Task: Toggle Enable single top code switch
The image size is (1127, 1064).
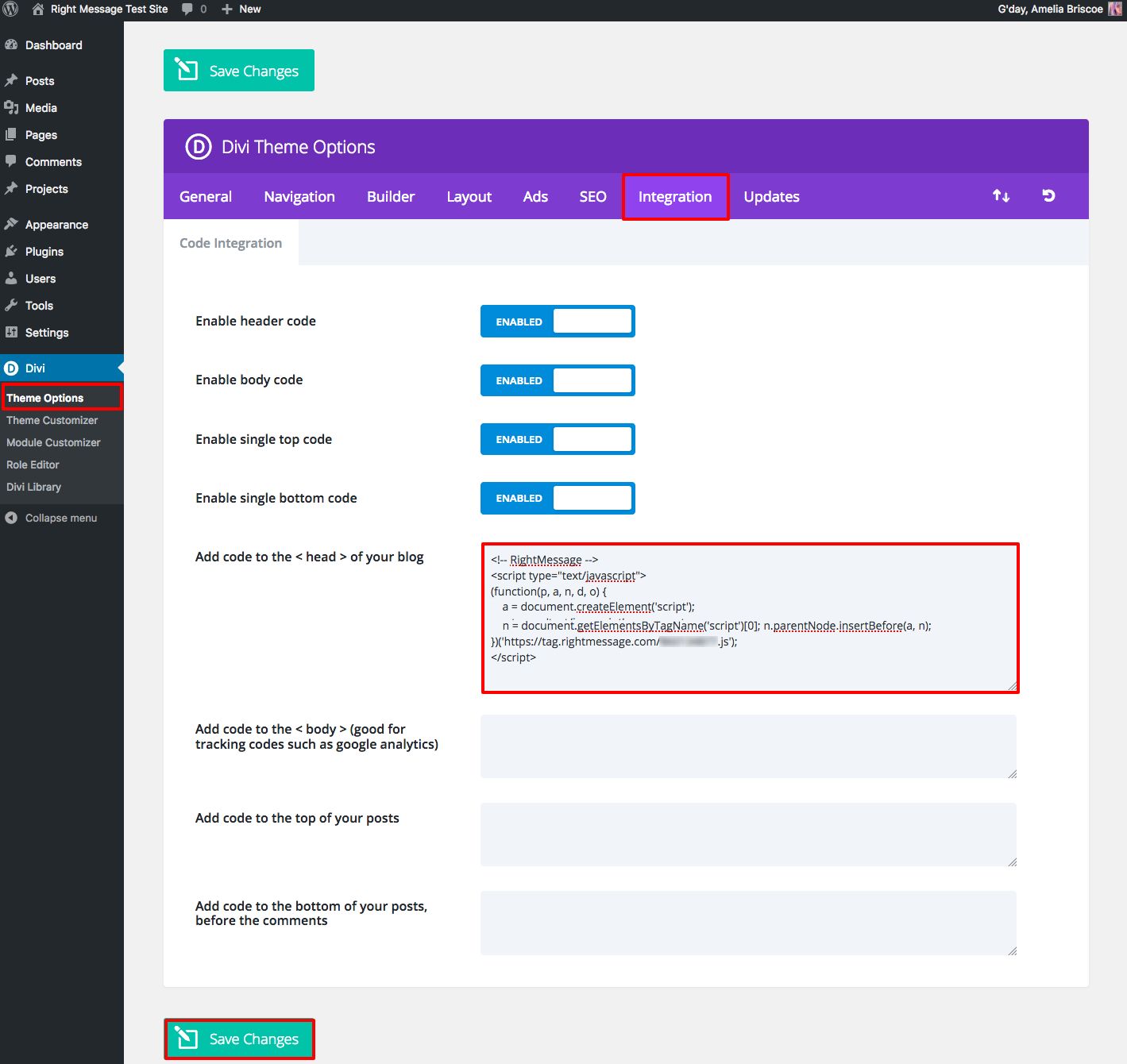Action: (x=558, y=439)
